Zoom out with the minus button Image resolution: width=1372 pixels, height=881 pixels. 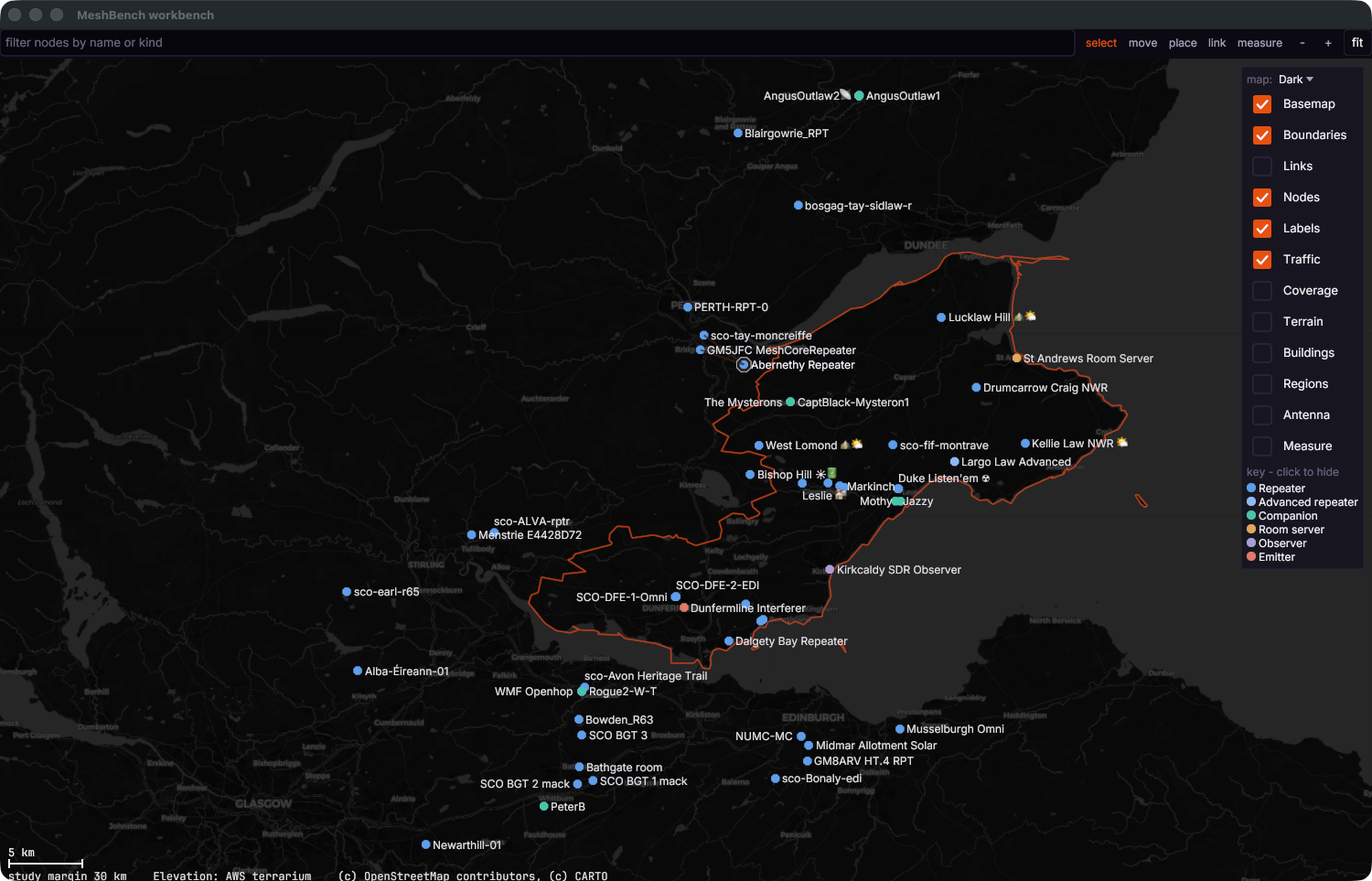[1302, 43]
